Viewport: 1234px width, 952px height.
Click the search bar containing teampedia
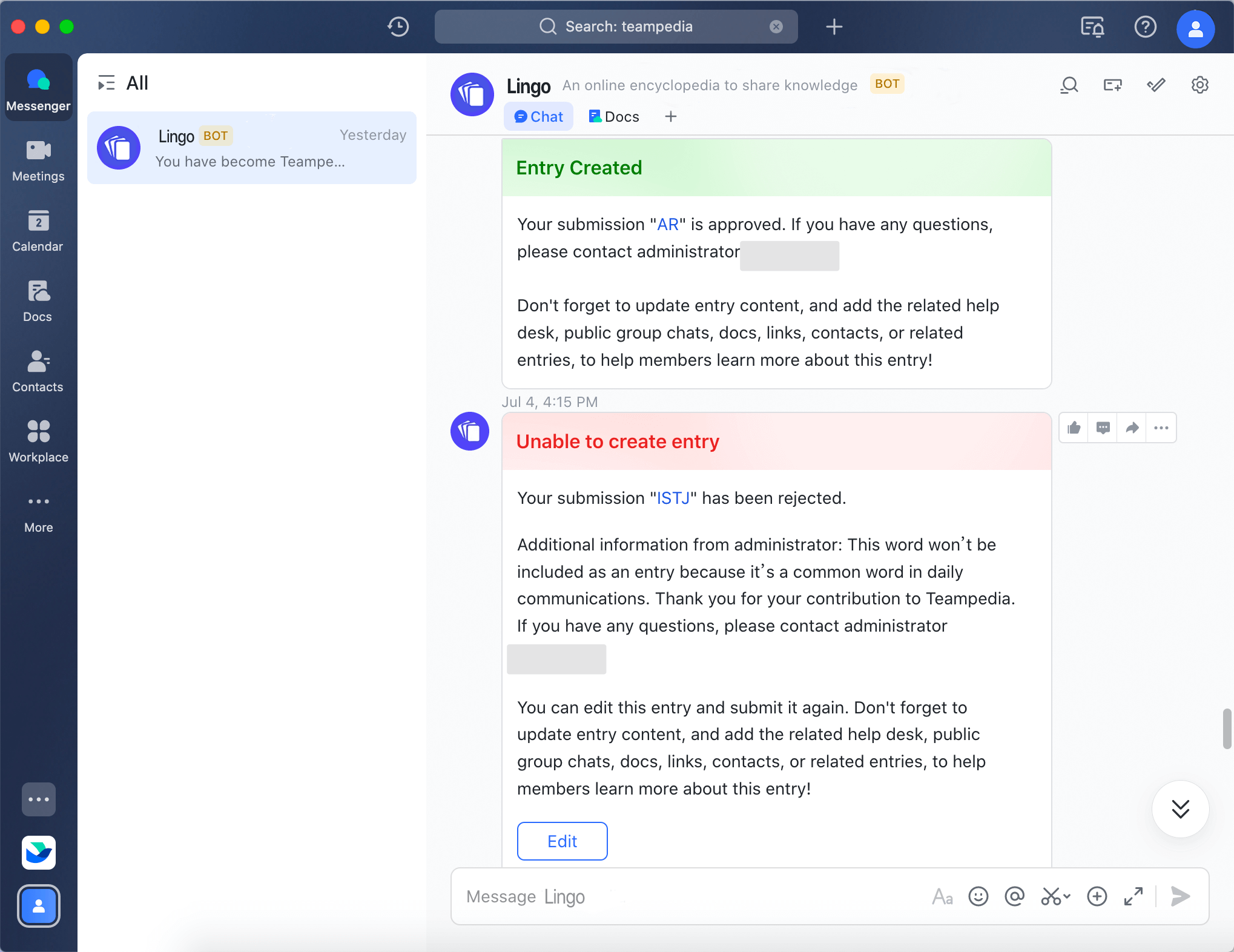tap(616, 27)
